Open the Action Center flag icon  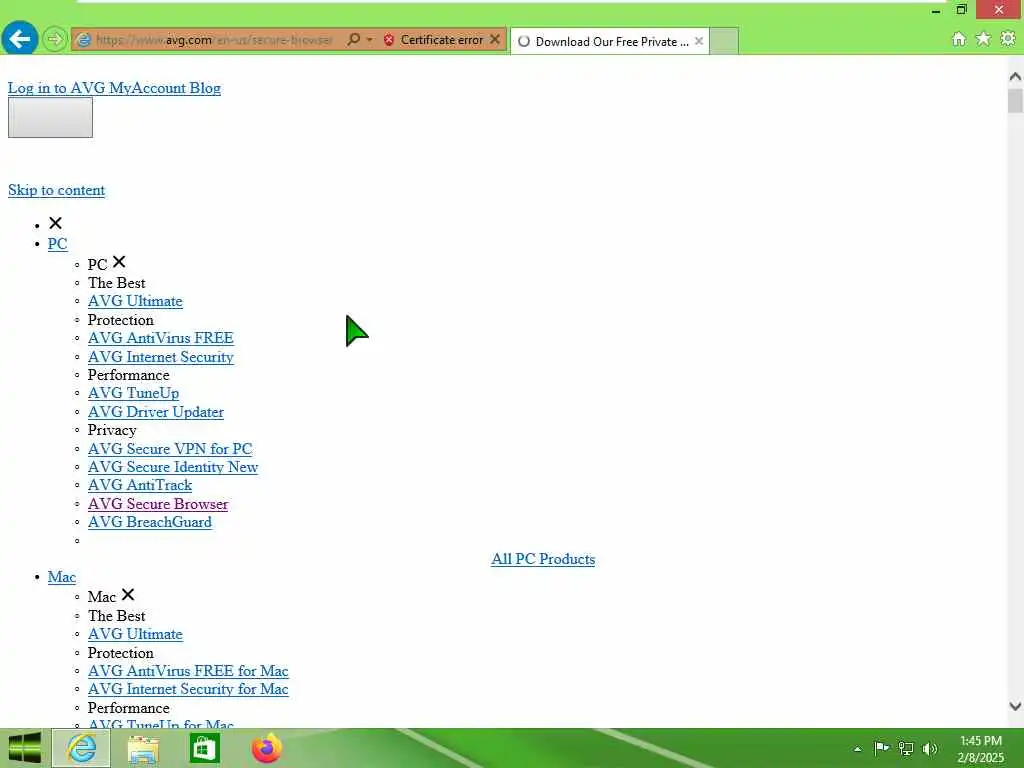[x=881, y=748]
